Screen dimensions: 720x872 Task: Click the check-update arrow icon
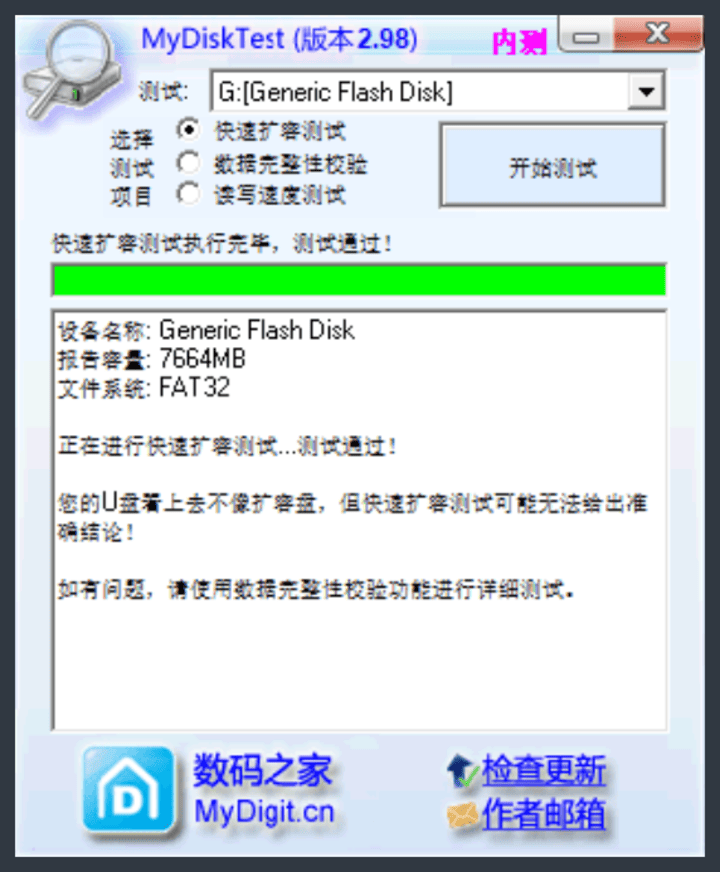coord(461,771)
